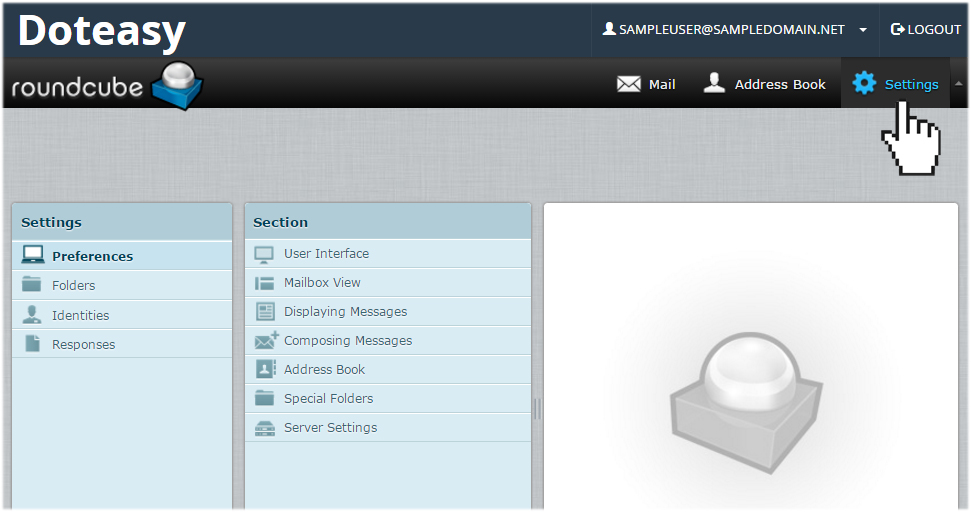This screenshot has height=512, width=971.
Task: Click the user icon beside SAMPLEUSER@SAMPLEDOMAIN.NET
Action: tap(609, 28)
